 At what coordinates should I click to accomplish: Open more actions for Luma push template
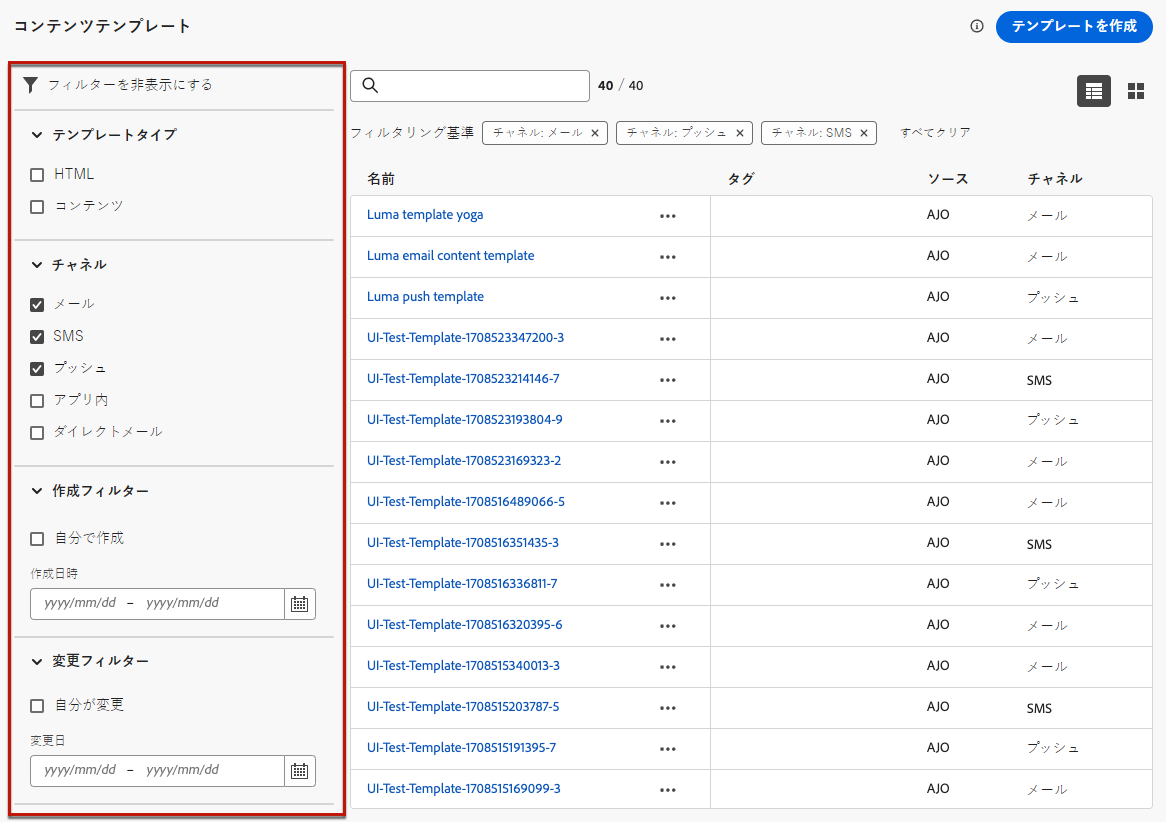coord(668,298)
